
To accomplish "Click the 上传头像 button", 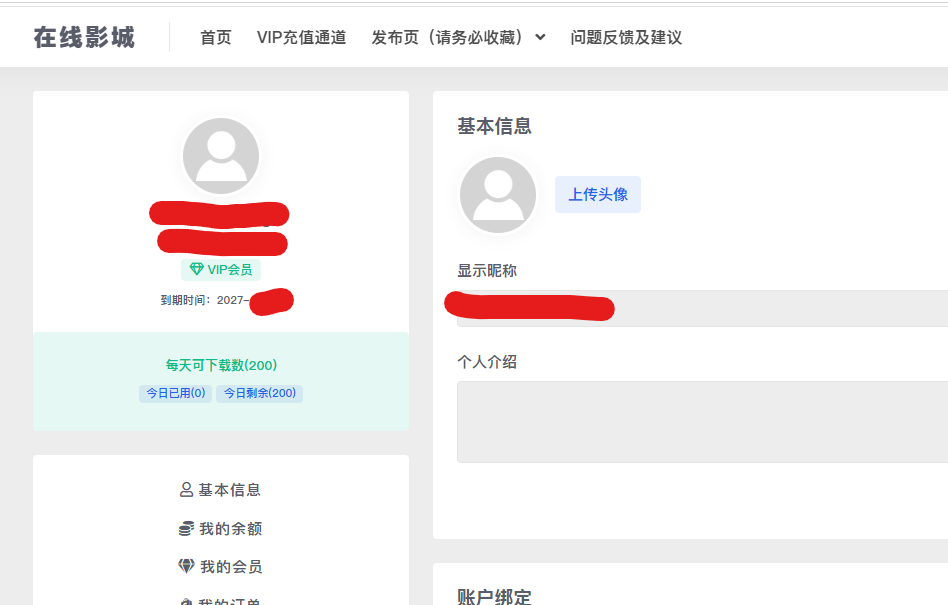I will pyautogui.click(x=598, y=195).
